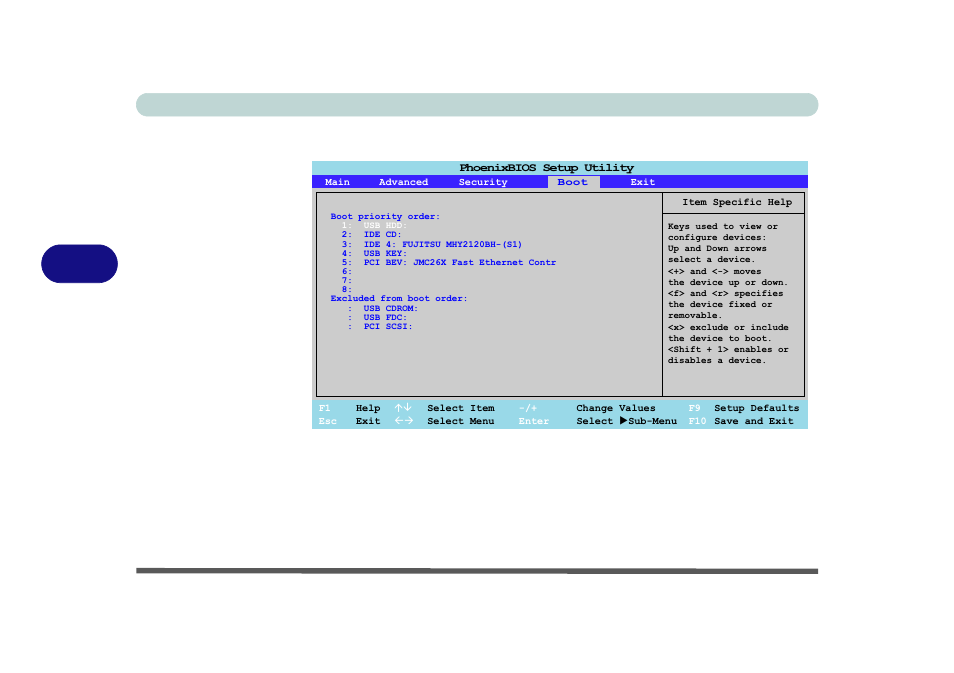Select the Boot tab
This screenshot has width=954, height=673.
[x=573, y=182]
